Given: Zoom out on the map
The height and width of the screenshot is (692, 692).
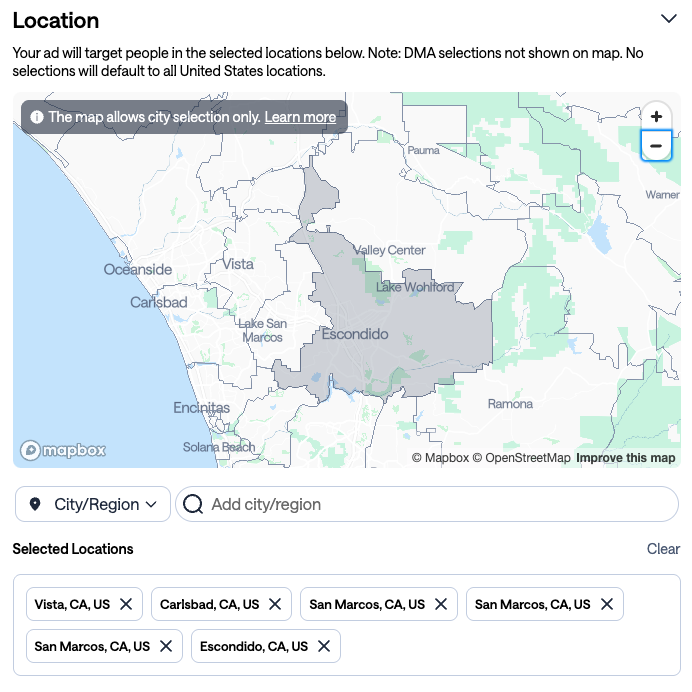Looking at the screenshot, I should (656, 146).
